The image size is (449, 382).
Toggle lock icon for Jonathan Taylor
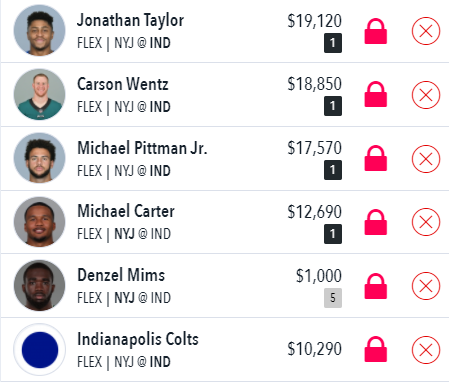pos(376,31)
